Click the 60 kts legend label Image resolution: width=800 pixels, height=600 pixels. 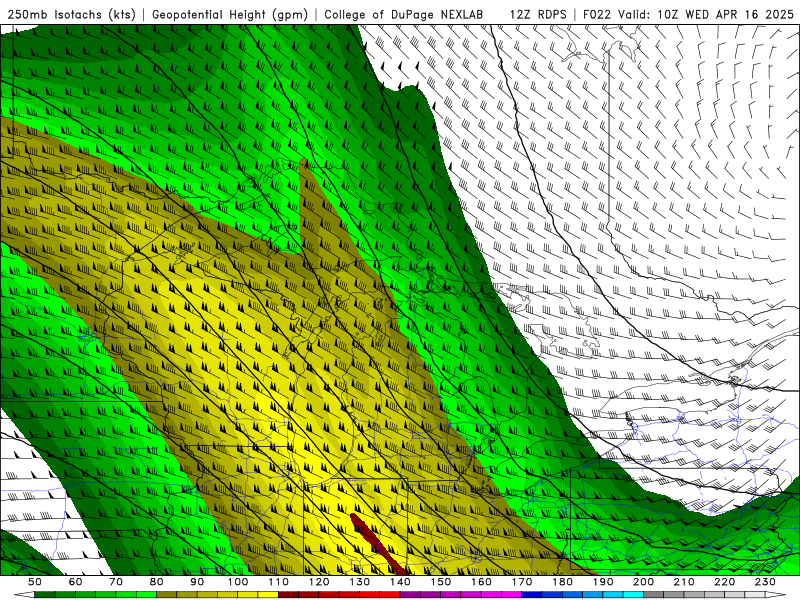pos(75,582)
